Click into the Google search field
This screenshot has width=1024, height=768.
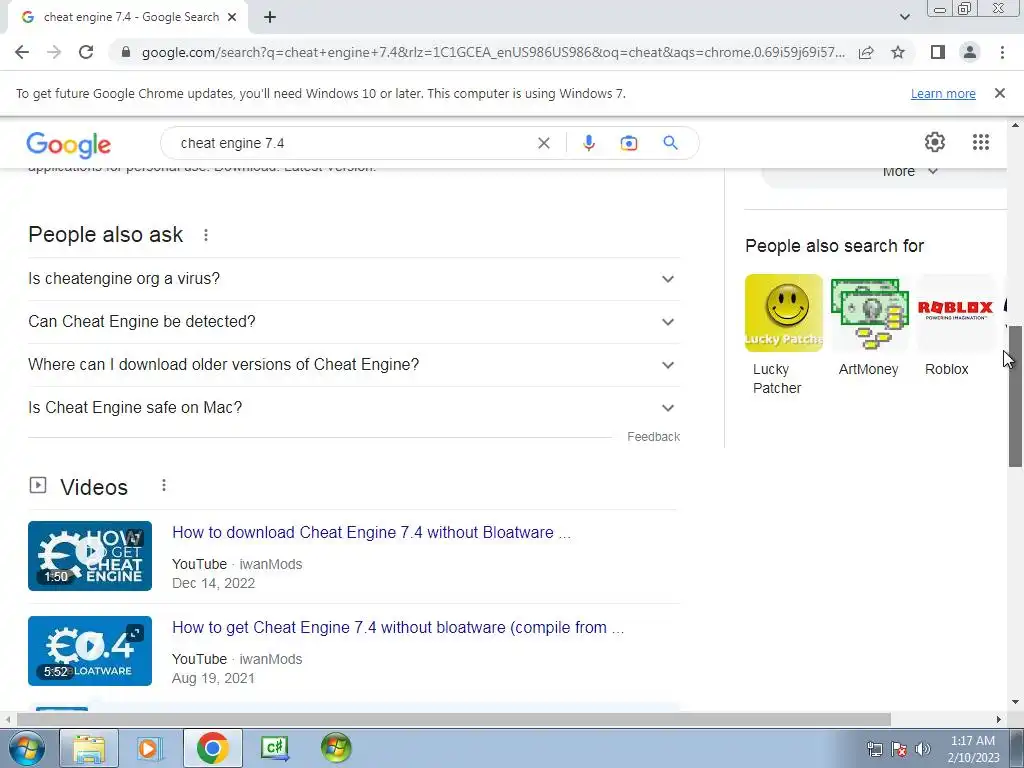point(353,143)
